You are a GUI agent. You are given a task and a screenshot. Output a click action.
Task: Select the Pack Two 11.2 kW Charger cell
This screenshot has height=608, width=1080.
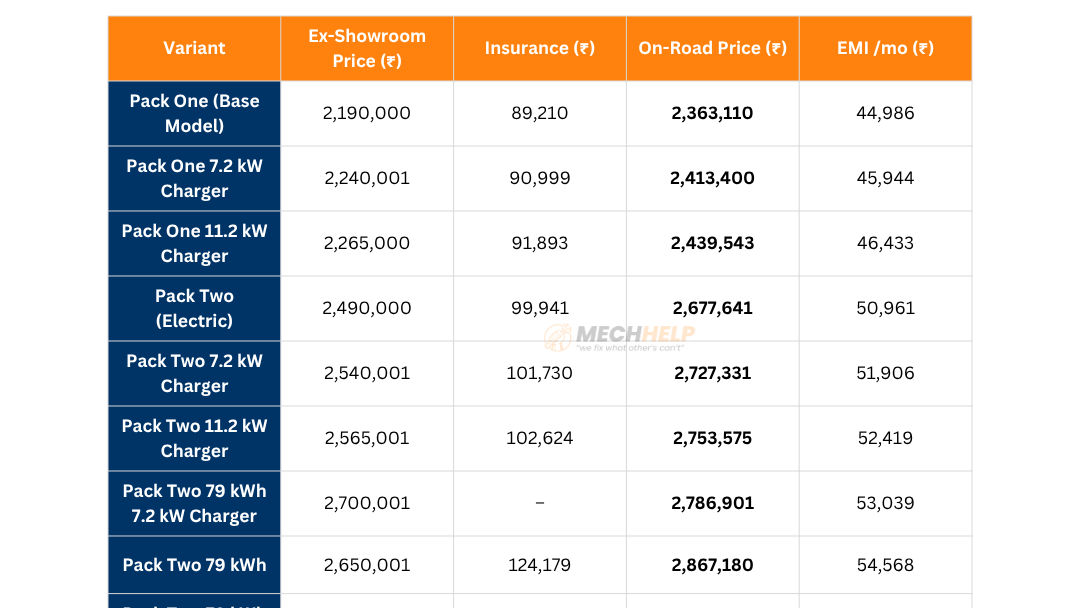[x=194, y=438]
